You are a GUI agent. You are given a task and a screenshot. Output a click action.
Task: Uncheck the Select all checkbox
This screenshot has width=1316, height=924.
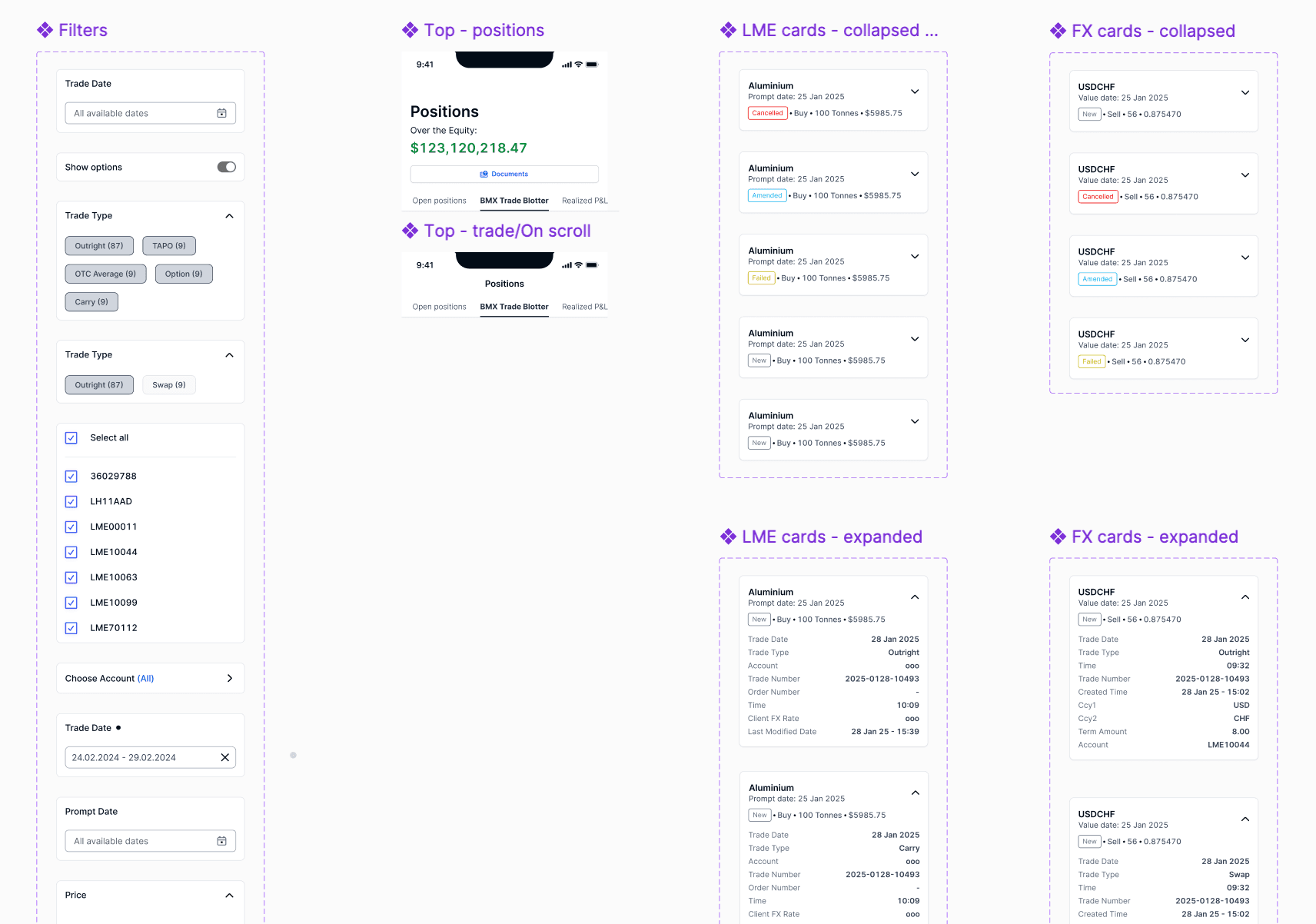[x=71, y=438]
